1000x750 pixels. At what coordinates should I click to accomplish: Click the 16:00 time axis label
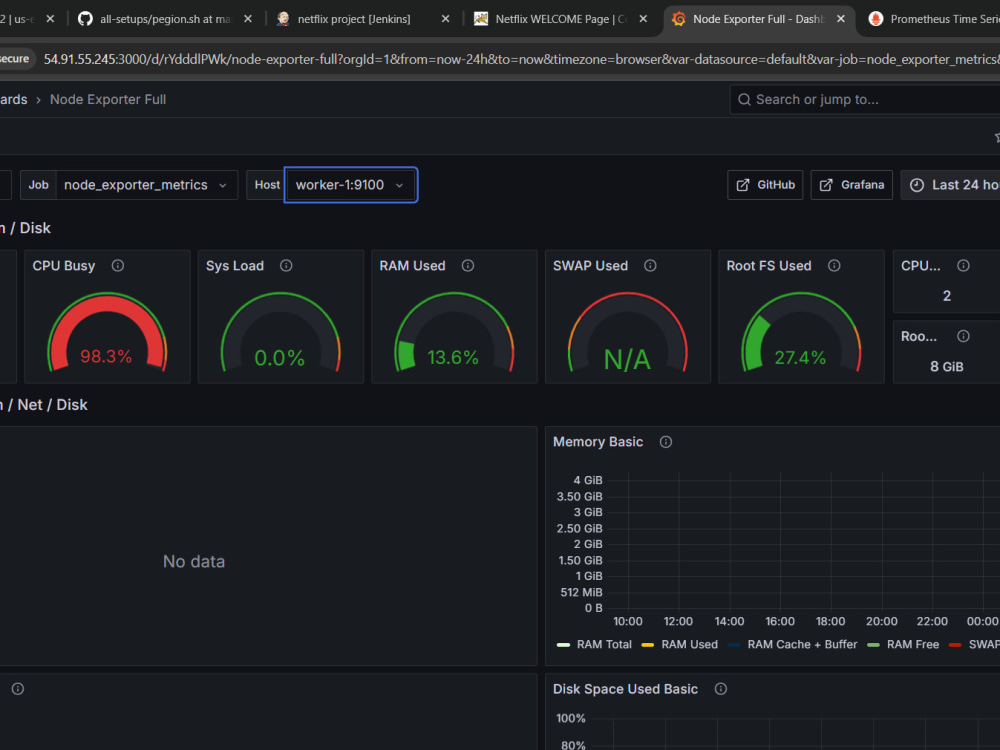click(x=780, y=621)
